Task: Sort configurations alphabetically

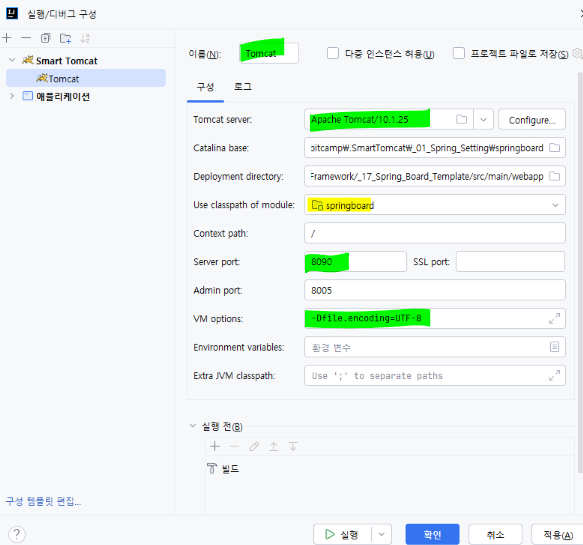Action: 85,38
